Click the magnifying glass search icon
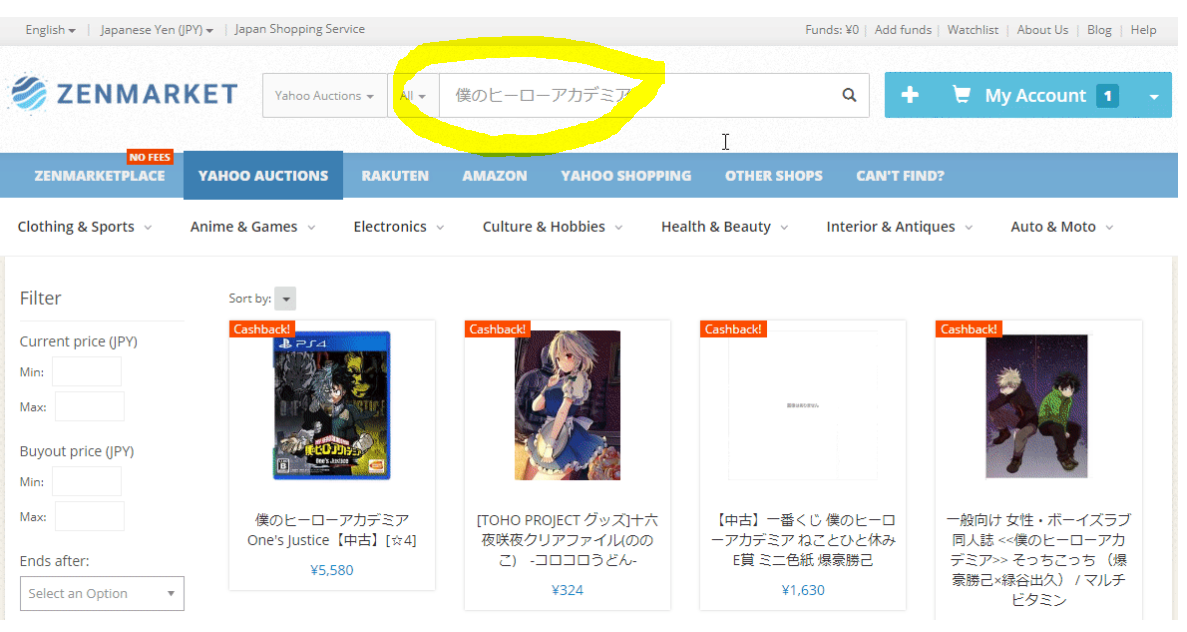Screen dimensions: 1187x632 tap(849, 96)
